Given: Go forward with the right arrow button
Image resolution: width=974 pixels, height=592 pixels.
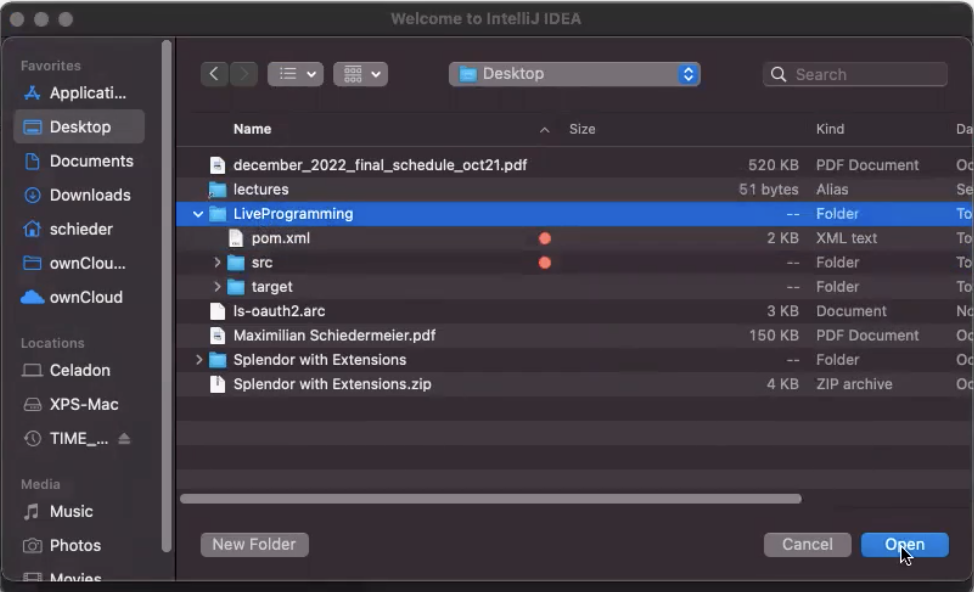Looking at the screenshot, I should tap(244, 74).
